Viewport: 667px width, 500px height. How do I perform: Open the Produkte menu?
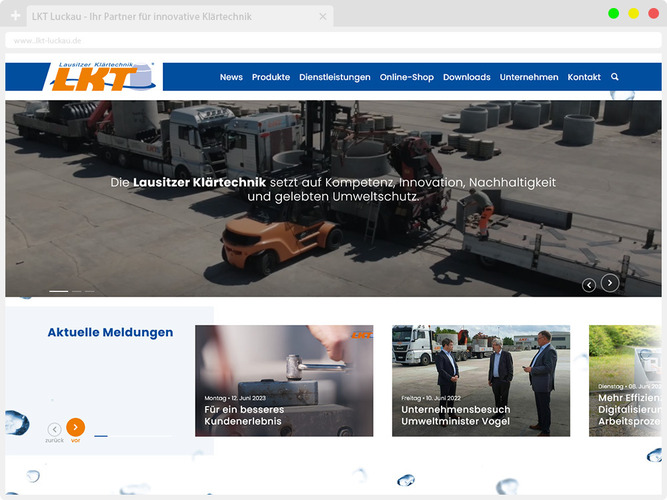pos(271,77)
